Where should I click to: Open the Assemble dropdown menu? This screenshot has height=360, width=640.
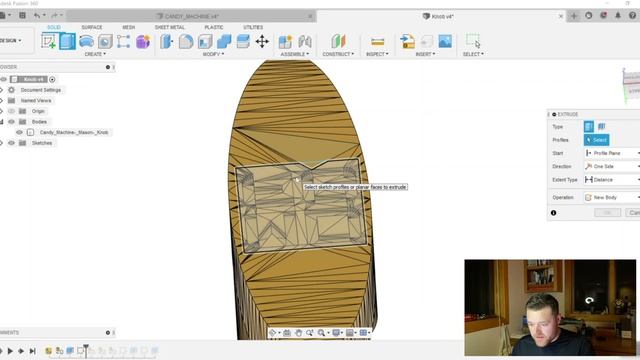pyautogui.click(x=295, y=54)
